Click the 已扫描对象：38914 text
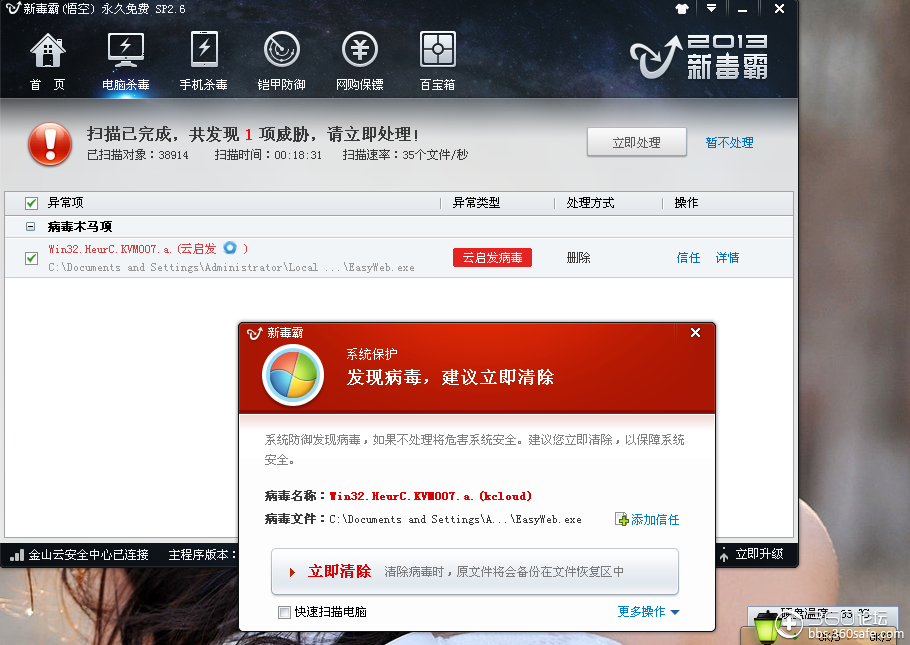The height and width of the screenshot is (645, 910). tap(138, 155)
